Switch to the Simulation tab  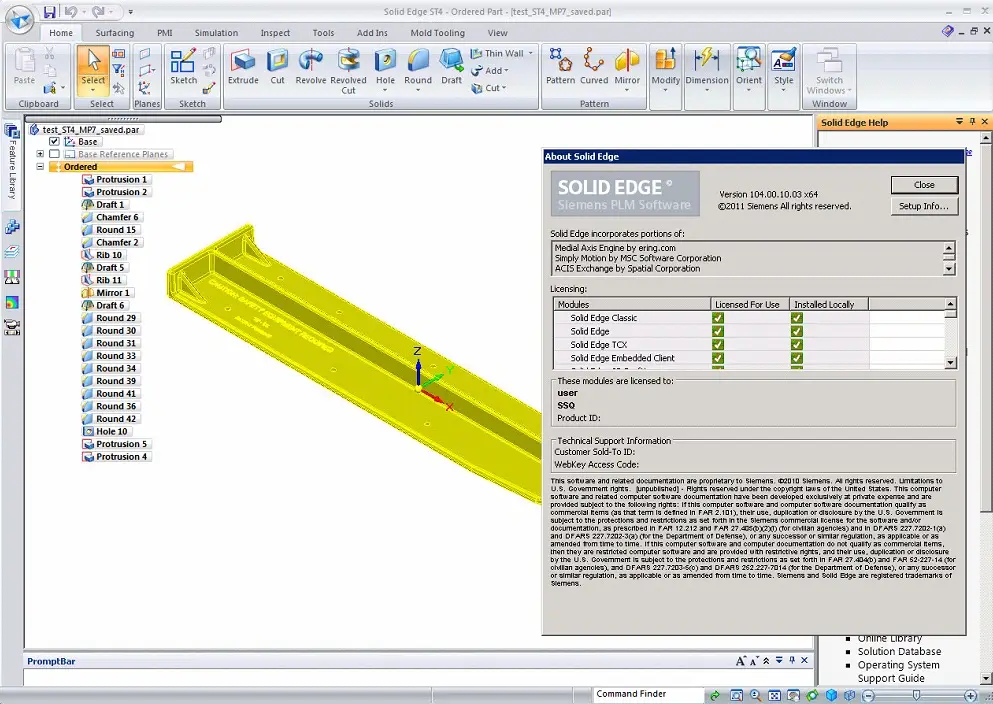pos(216,33)
